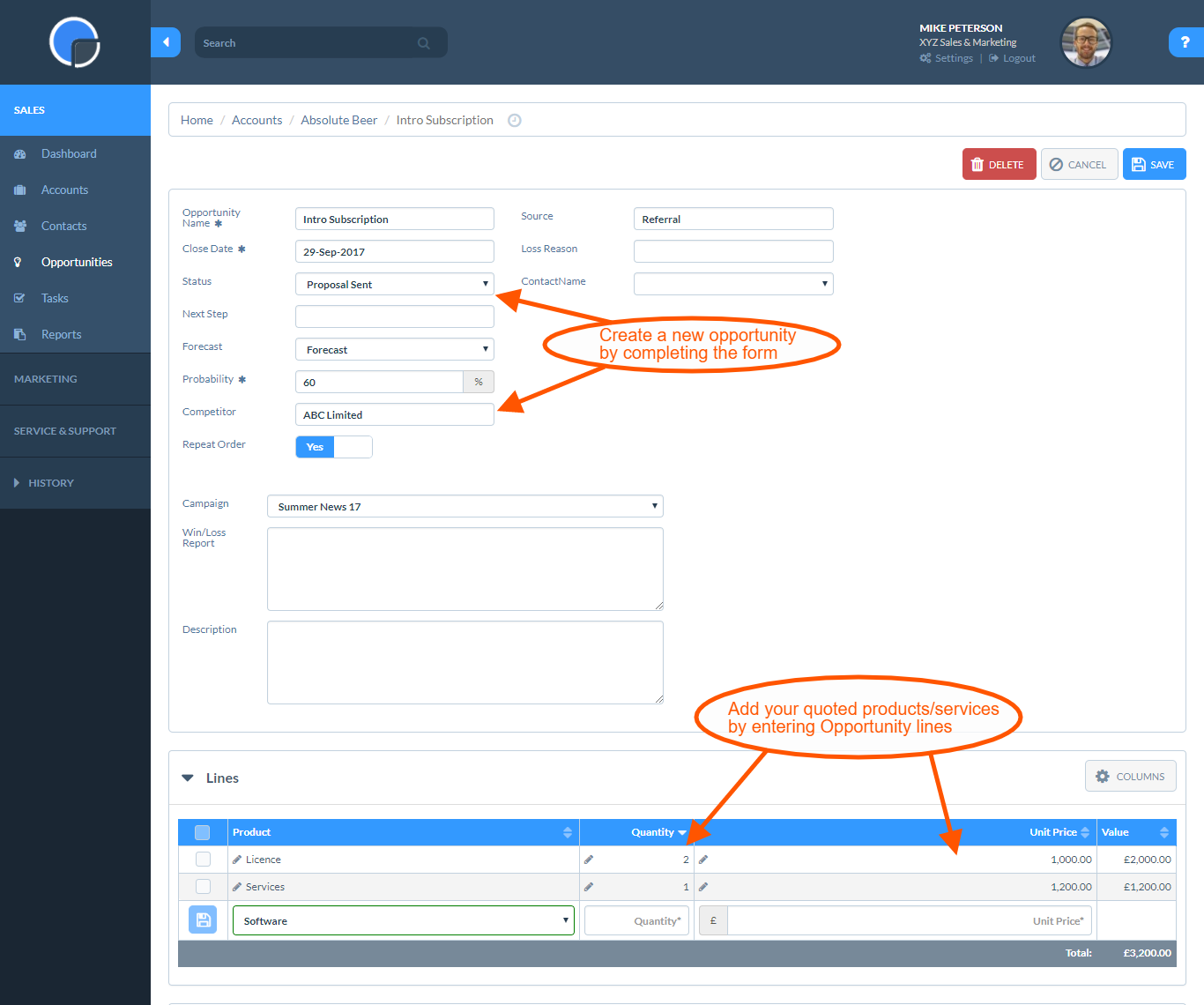Click the Competitor field
1204x1005 pixels.
pyautogui.click(x=395, y=414)
